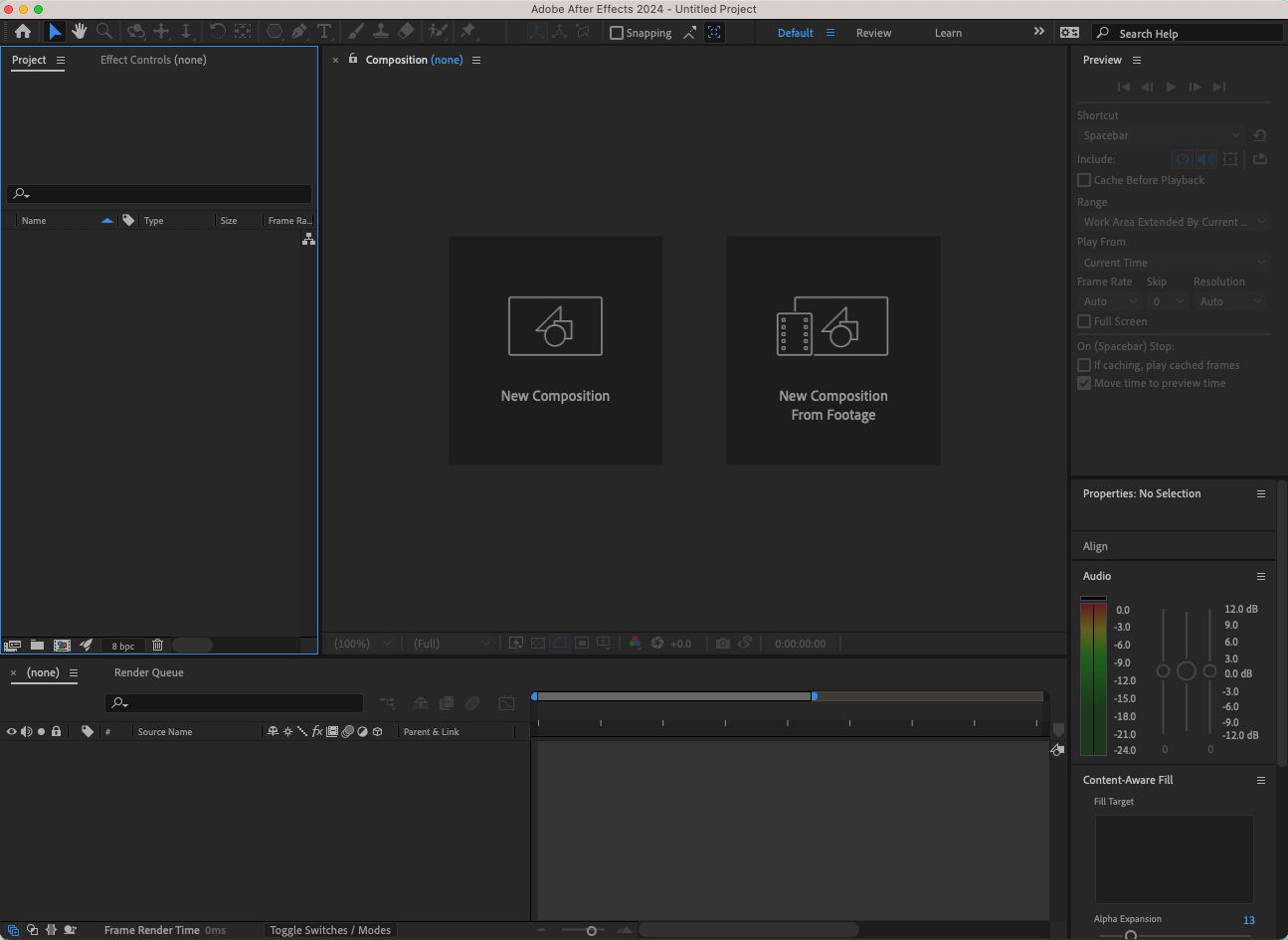Pick the Brush tool
1288x940 pixels.
tap(355, 31)
